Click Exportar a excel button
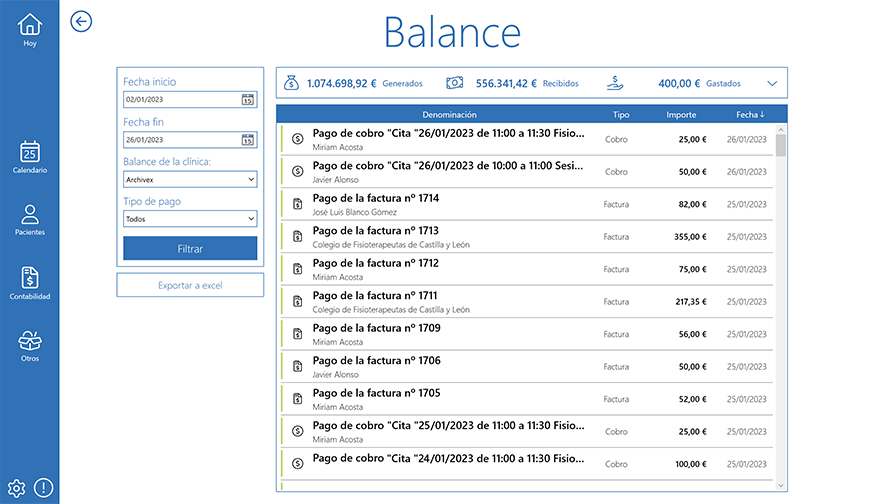 [x=190, y=286]
